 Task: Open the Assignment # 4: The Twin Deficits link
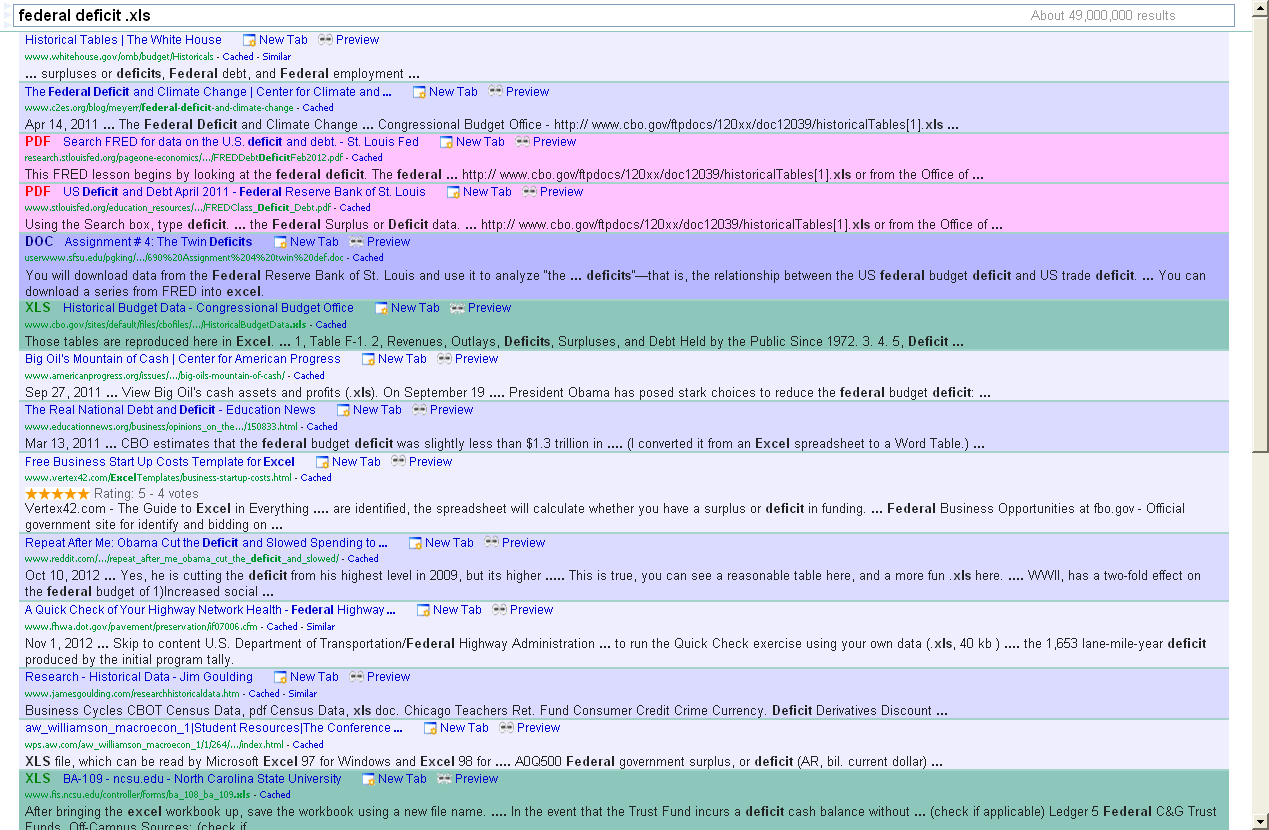coord(158,242)
